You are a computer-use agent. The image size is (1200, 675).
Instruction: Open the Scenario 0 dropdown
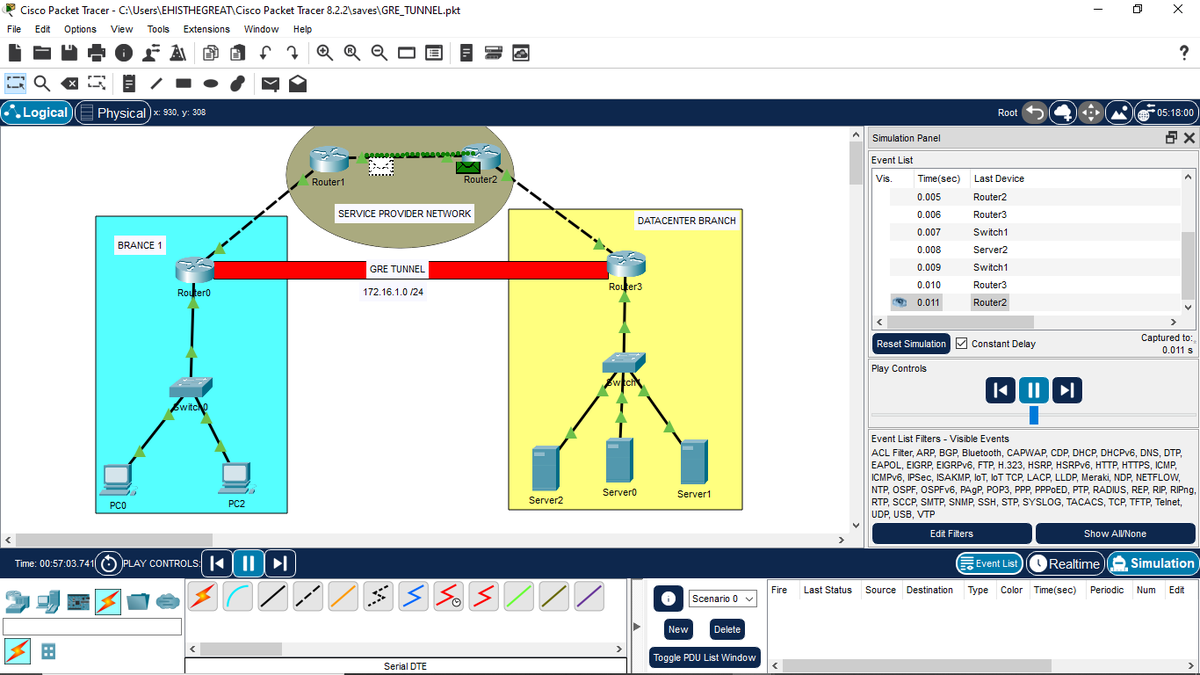(x=721, y=598)
